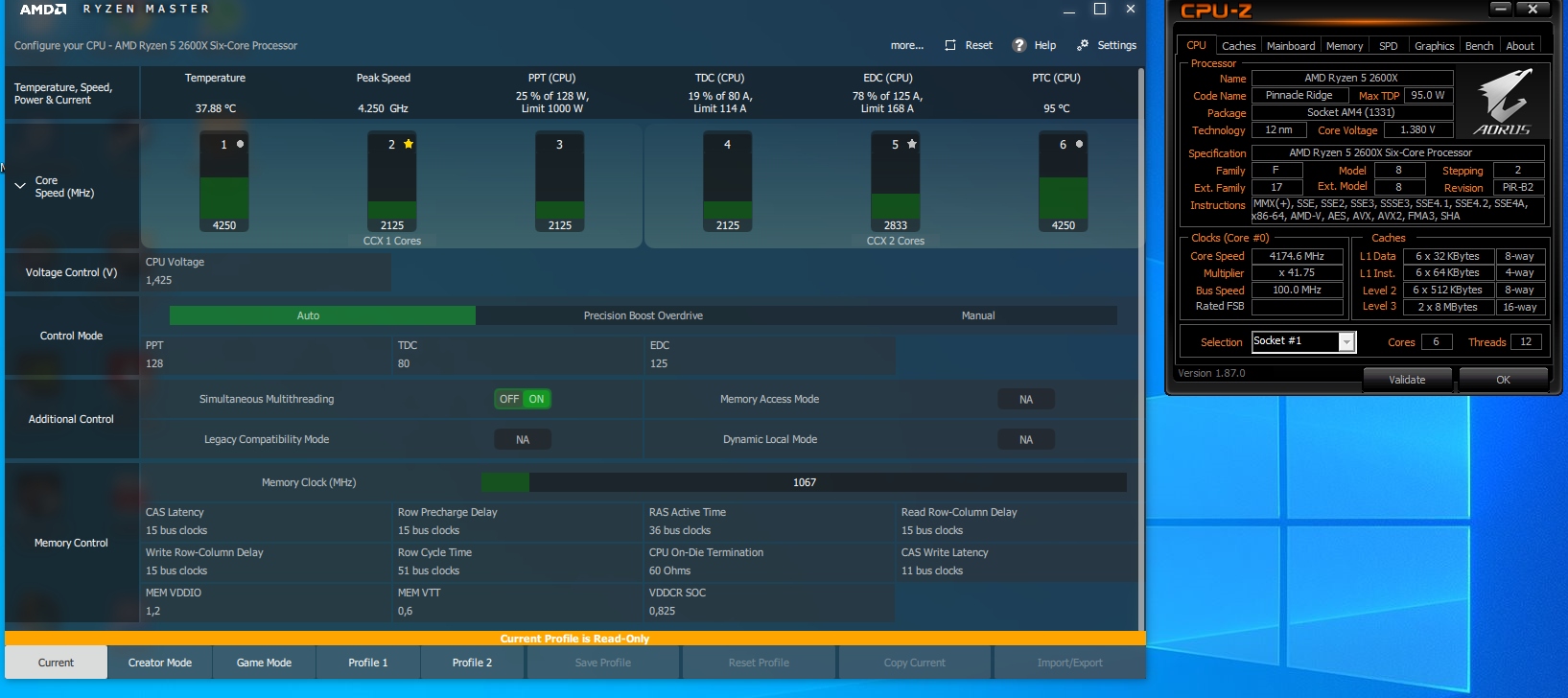Open Settings using the gear icon
The height and width of the screenshot is (698, 1568).
pyautogui.click(x=1083, y=45)
